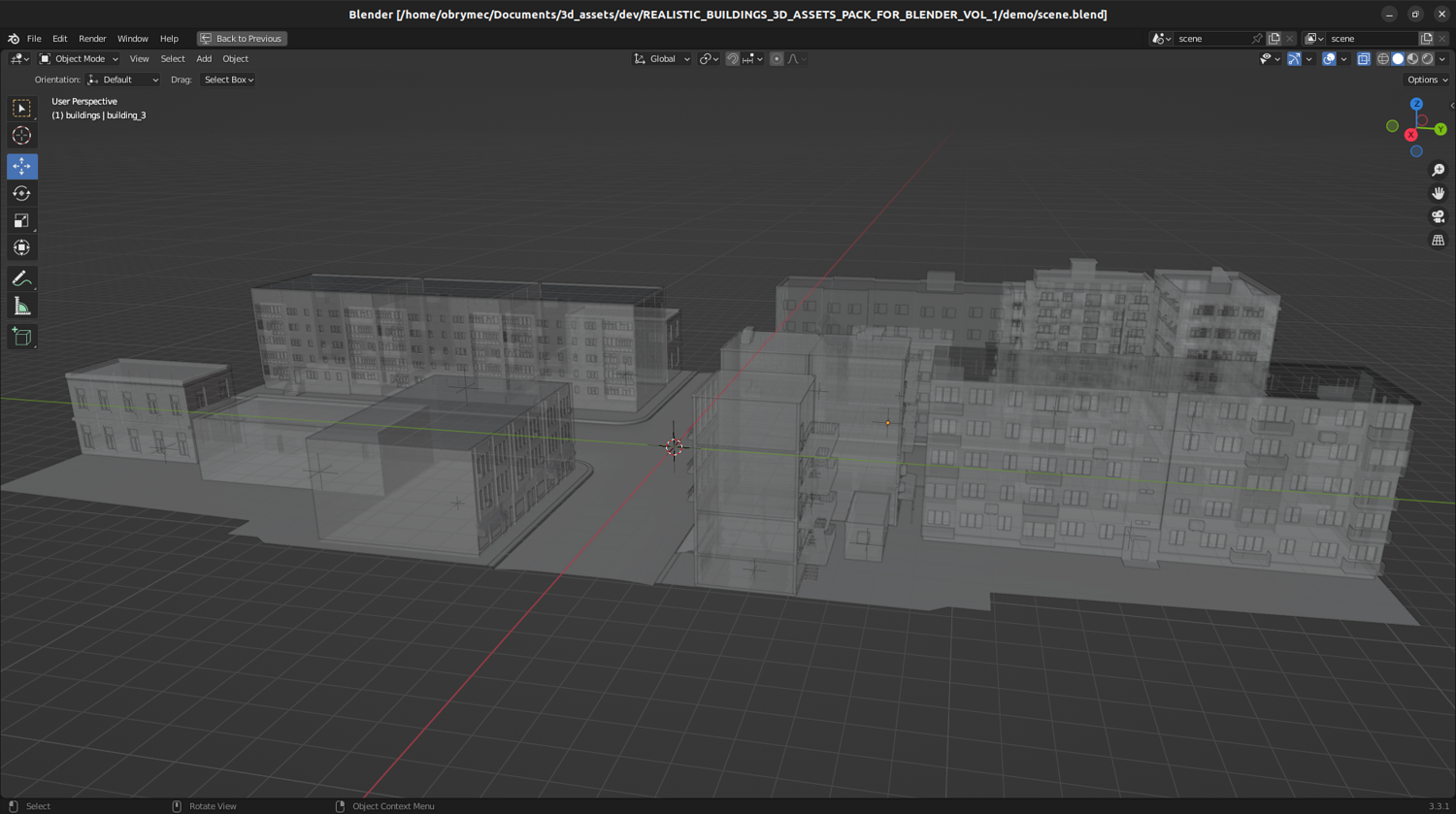This screenshot has height=814, width=1456.
Task: Click the new view layer icon
Action: [x=1426, y=39]
